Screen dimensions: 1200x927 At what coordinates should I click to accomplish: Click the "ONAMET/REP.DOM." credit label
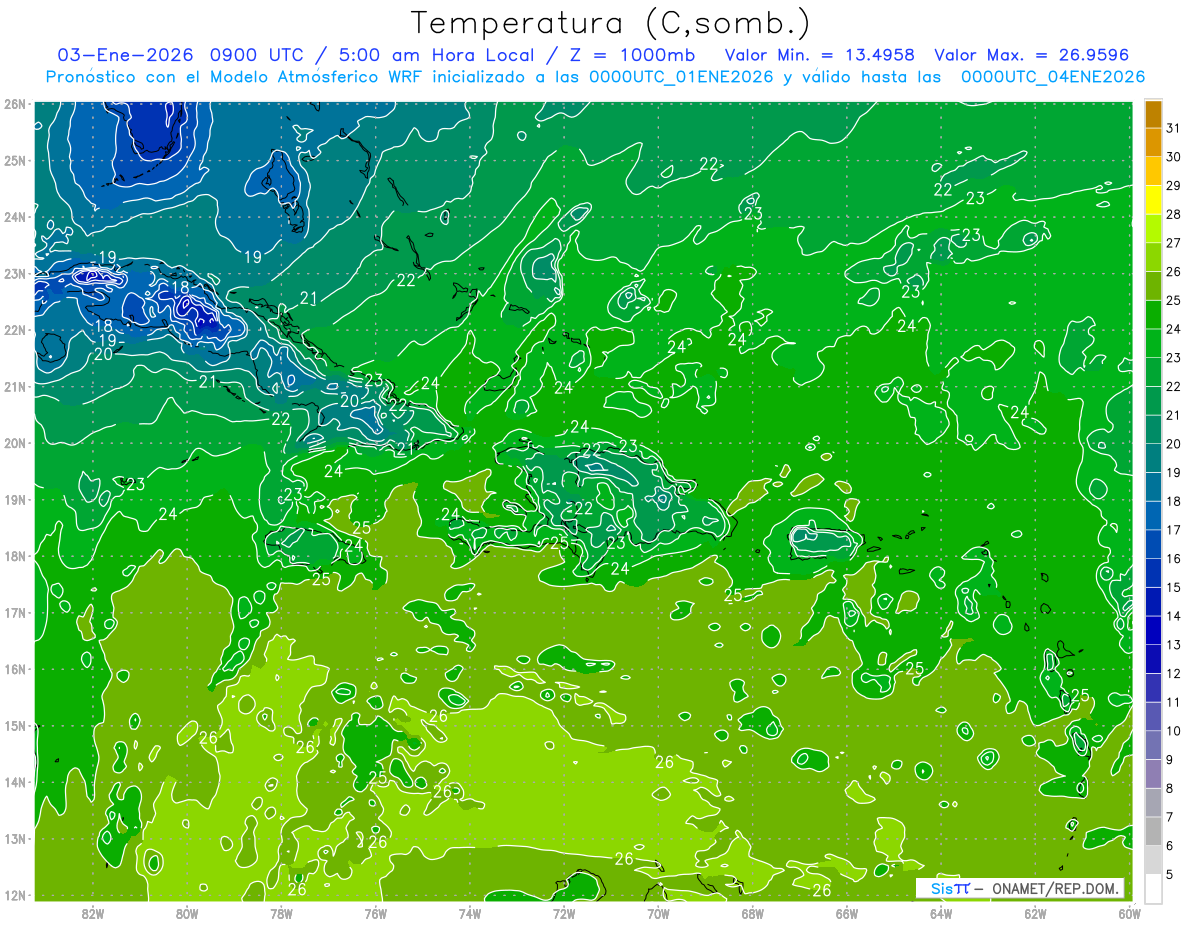(1056, 888)
